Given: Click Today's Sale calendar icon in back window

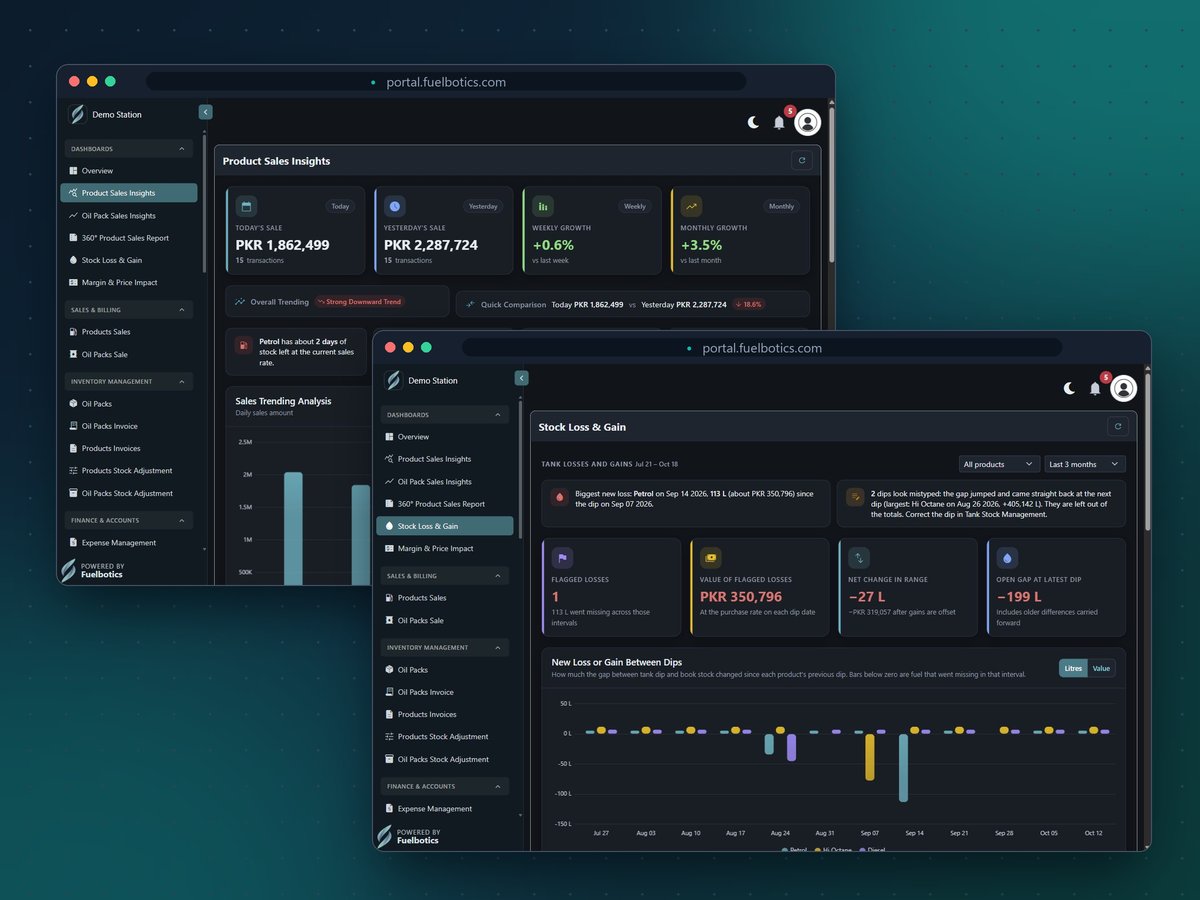Looking at the screenshot, I should pyautogui.click(x=246, y=206).
